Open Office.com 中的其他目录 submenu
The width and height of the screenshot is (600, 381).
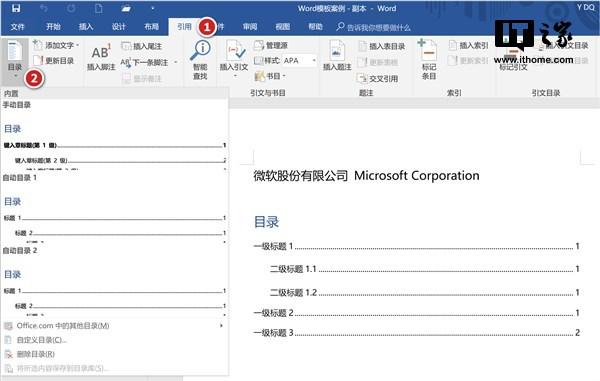tap(115, 326)
